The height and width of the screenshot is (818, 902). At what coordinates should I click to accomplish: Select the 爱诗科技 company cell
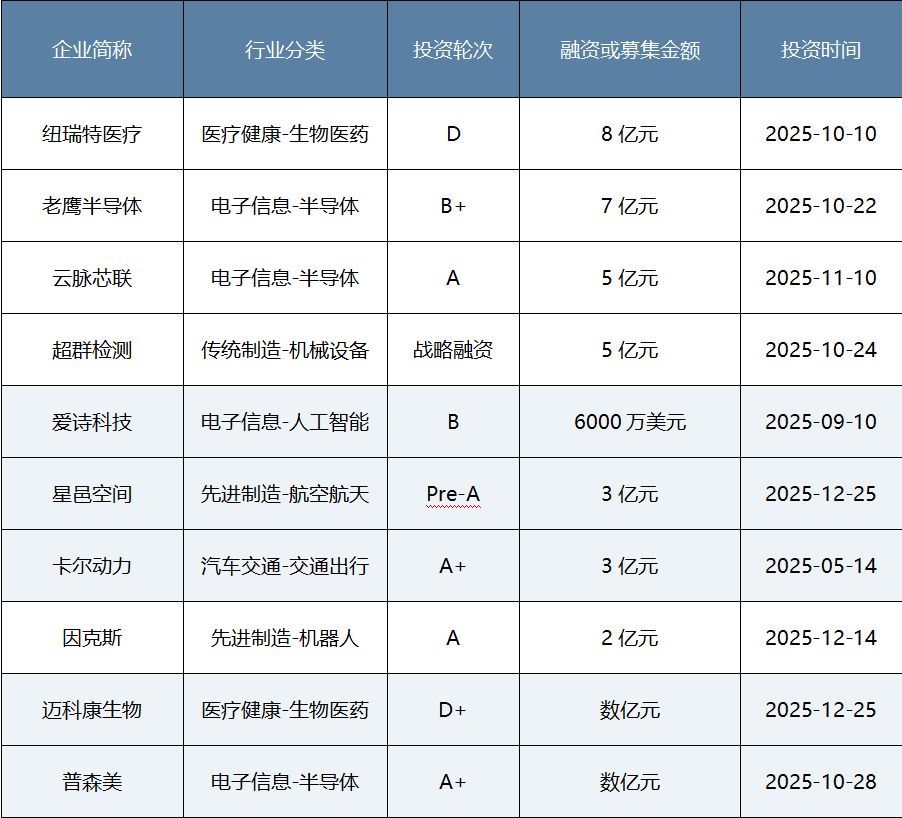click(x=90, y=422)
